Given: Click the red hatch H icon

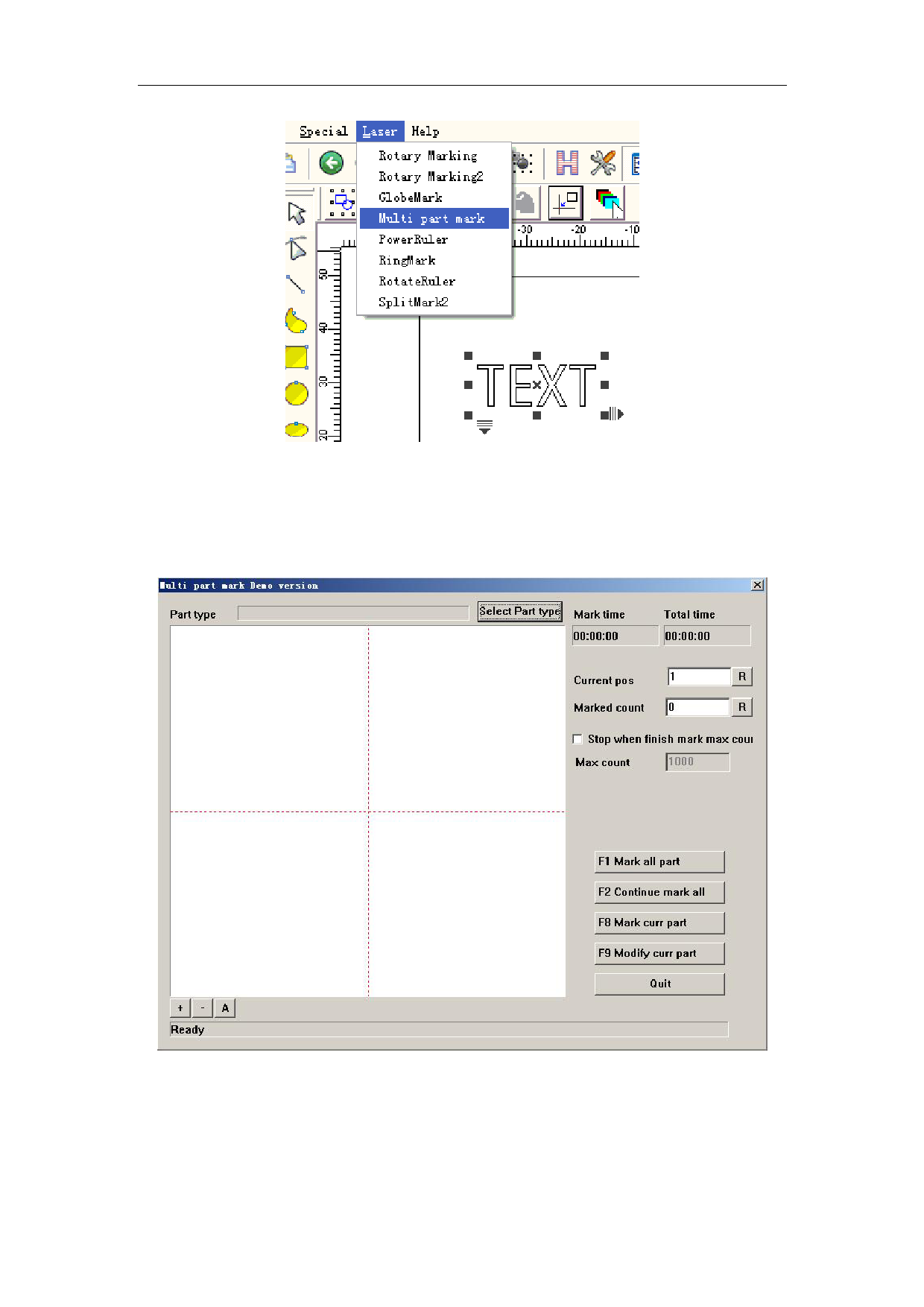Looking at the screenshot, I should click(567, 162).
